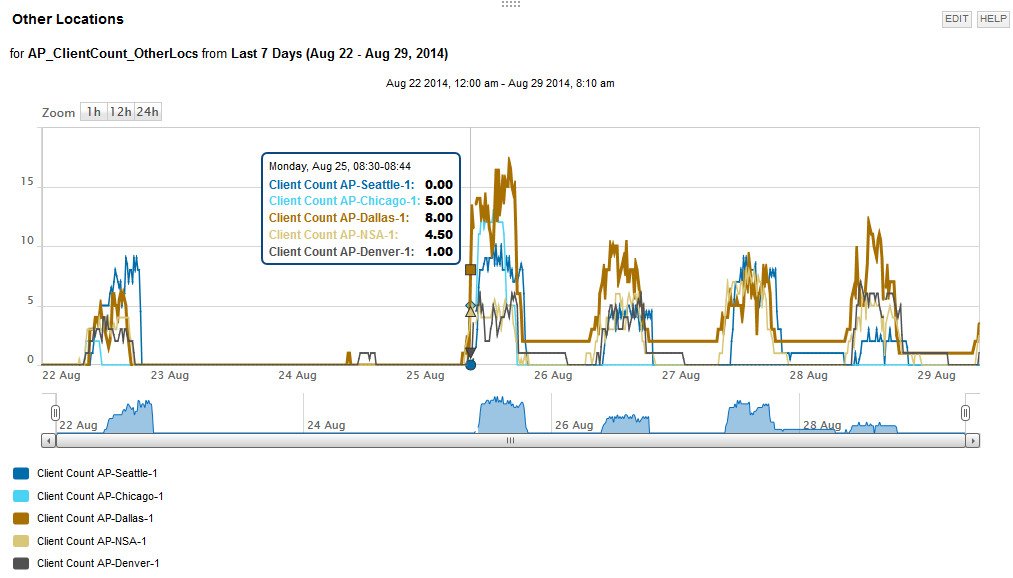Viewport: 1013px width, 578px height.
Task: Click the '23 Aug' x-axis label
Action: (170, 375)
